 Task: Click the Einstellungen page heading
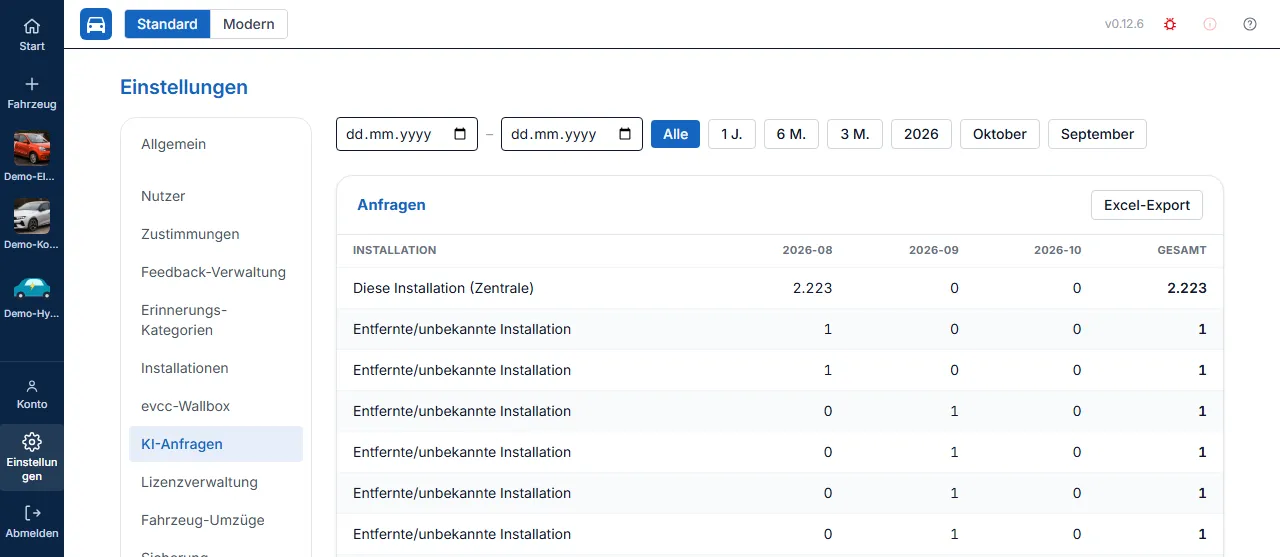[184, 87]
